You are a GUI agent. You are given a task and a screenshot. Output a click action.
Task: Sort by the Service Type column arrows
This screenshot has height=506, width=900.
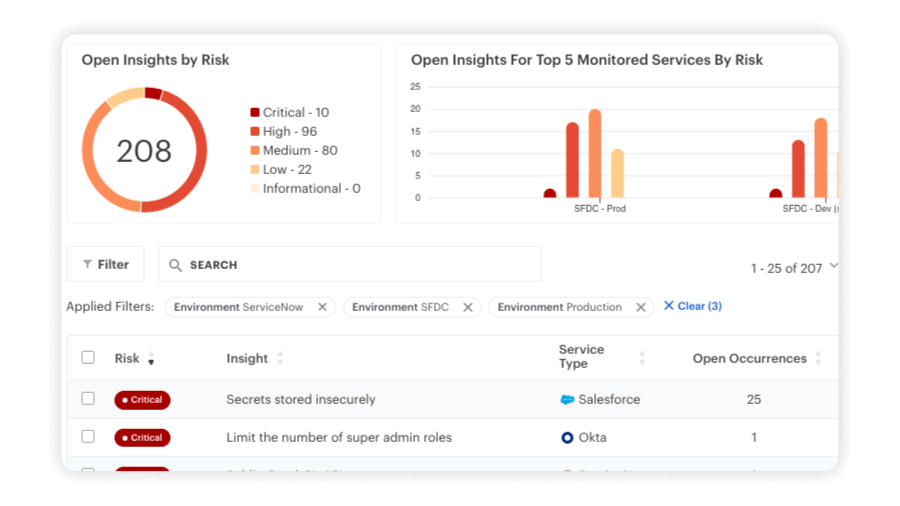642,359
